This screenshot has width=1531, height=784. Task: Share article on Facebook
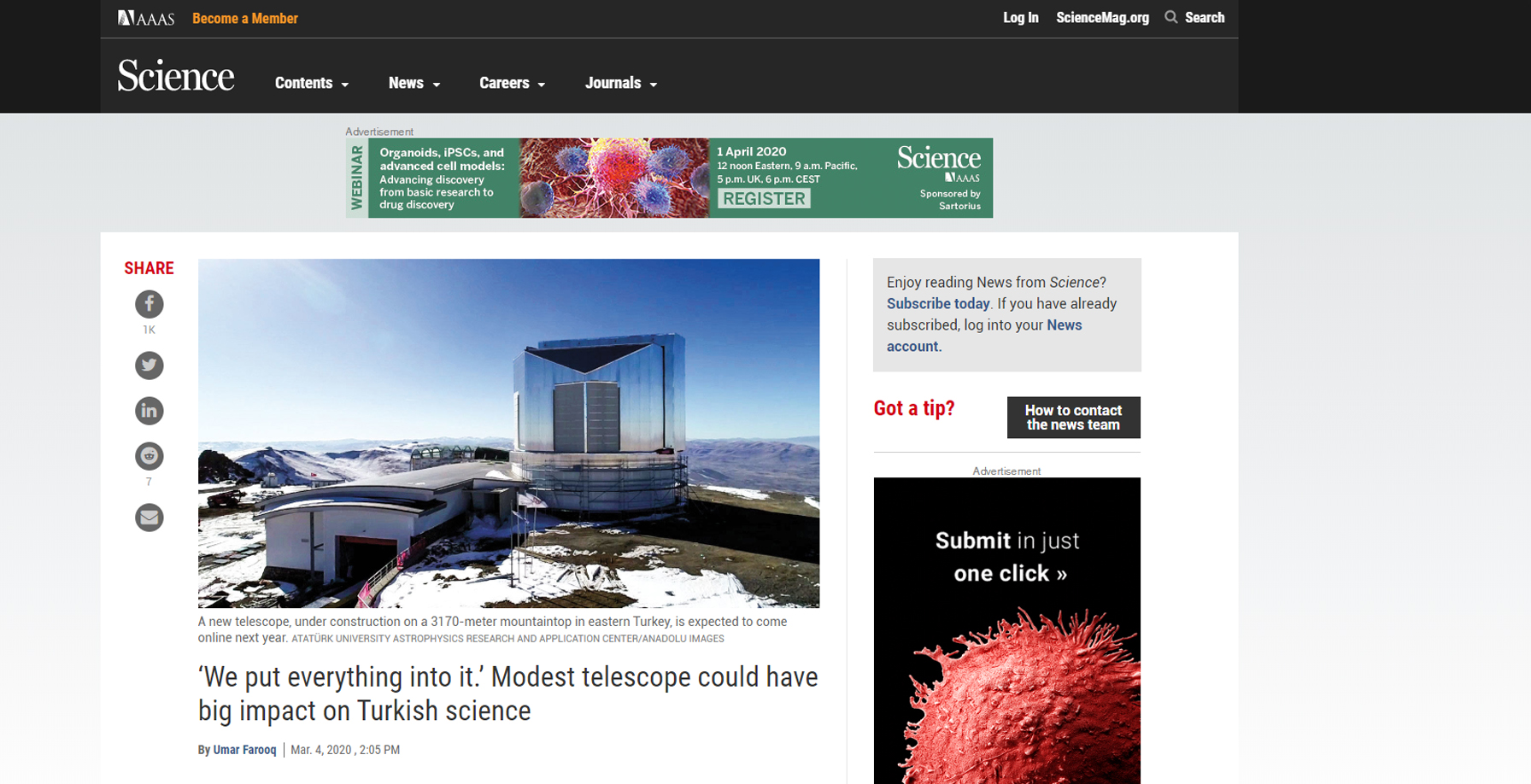click(149, 304)
